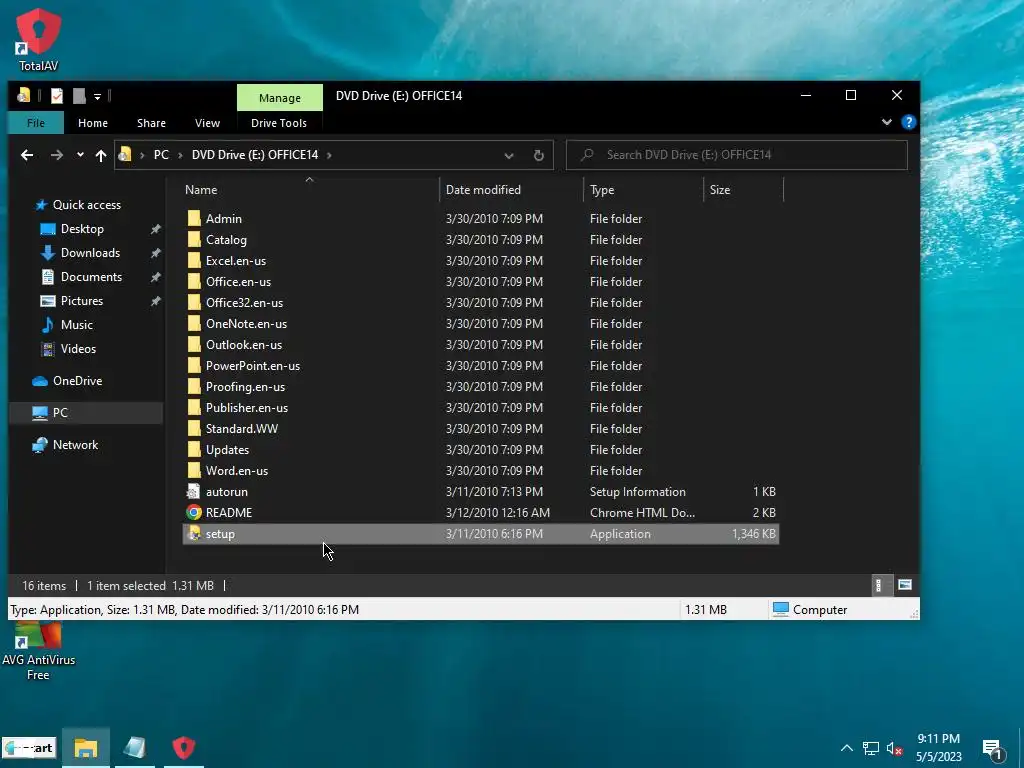Screen dimensions: 1024x768
Task: Sort by the Date modified column header
Action: point(511,190)
